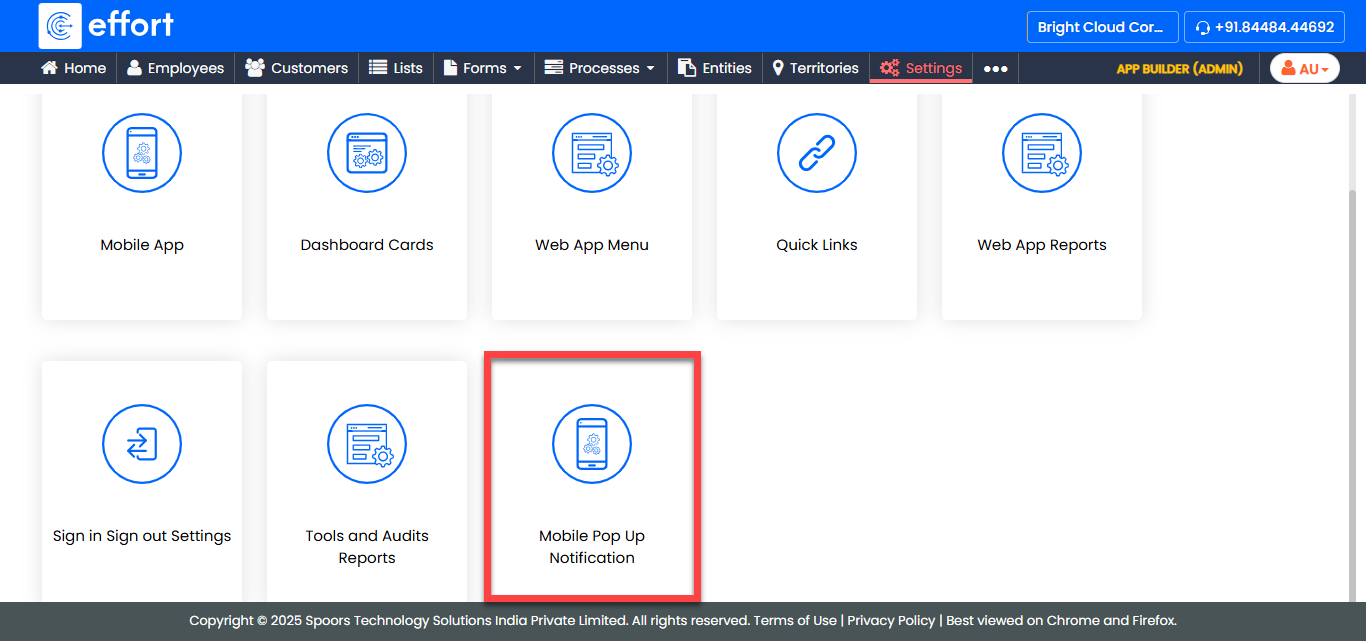Expand the Forms dropdown menu
This screenshot has height=641, width=1366.
[x=483, y=68]
